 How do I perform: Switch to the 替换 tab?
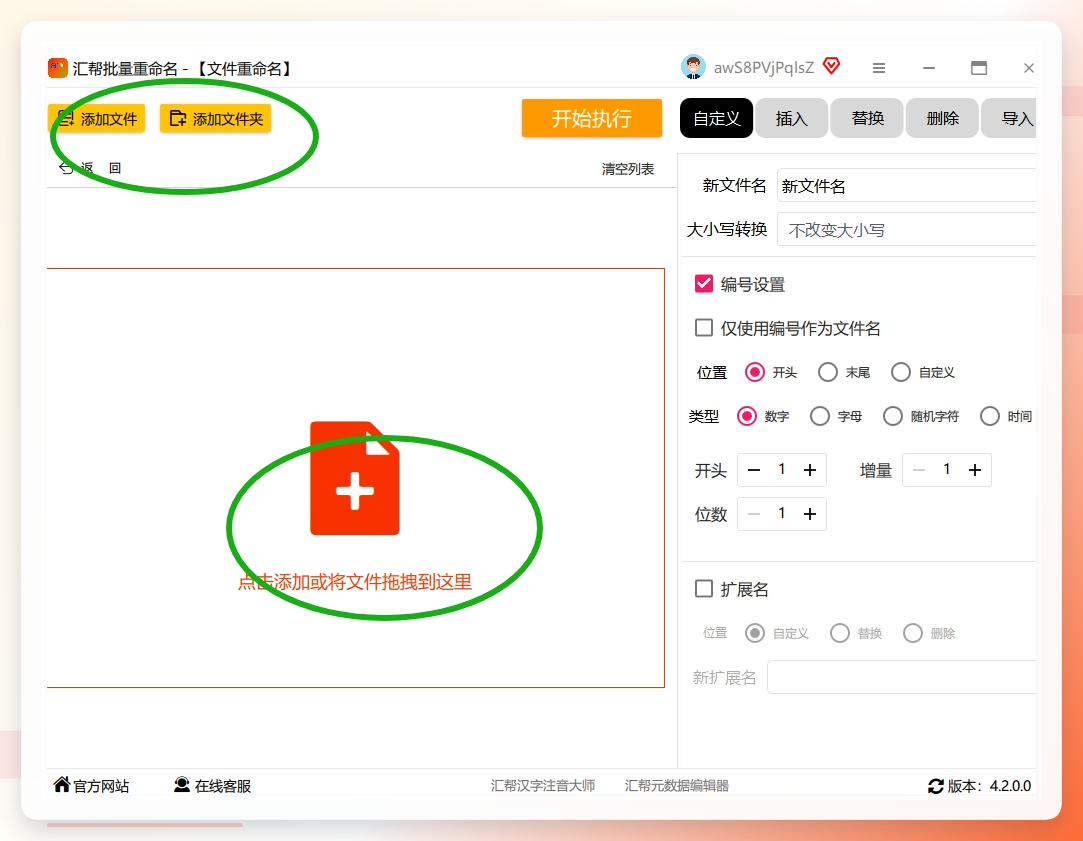coord(868,118)
